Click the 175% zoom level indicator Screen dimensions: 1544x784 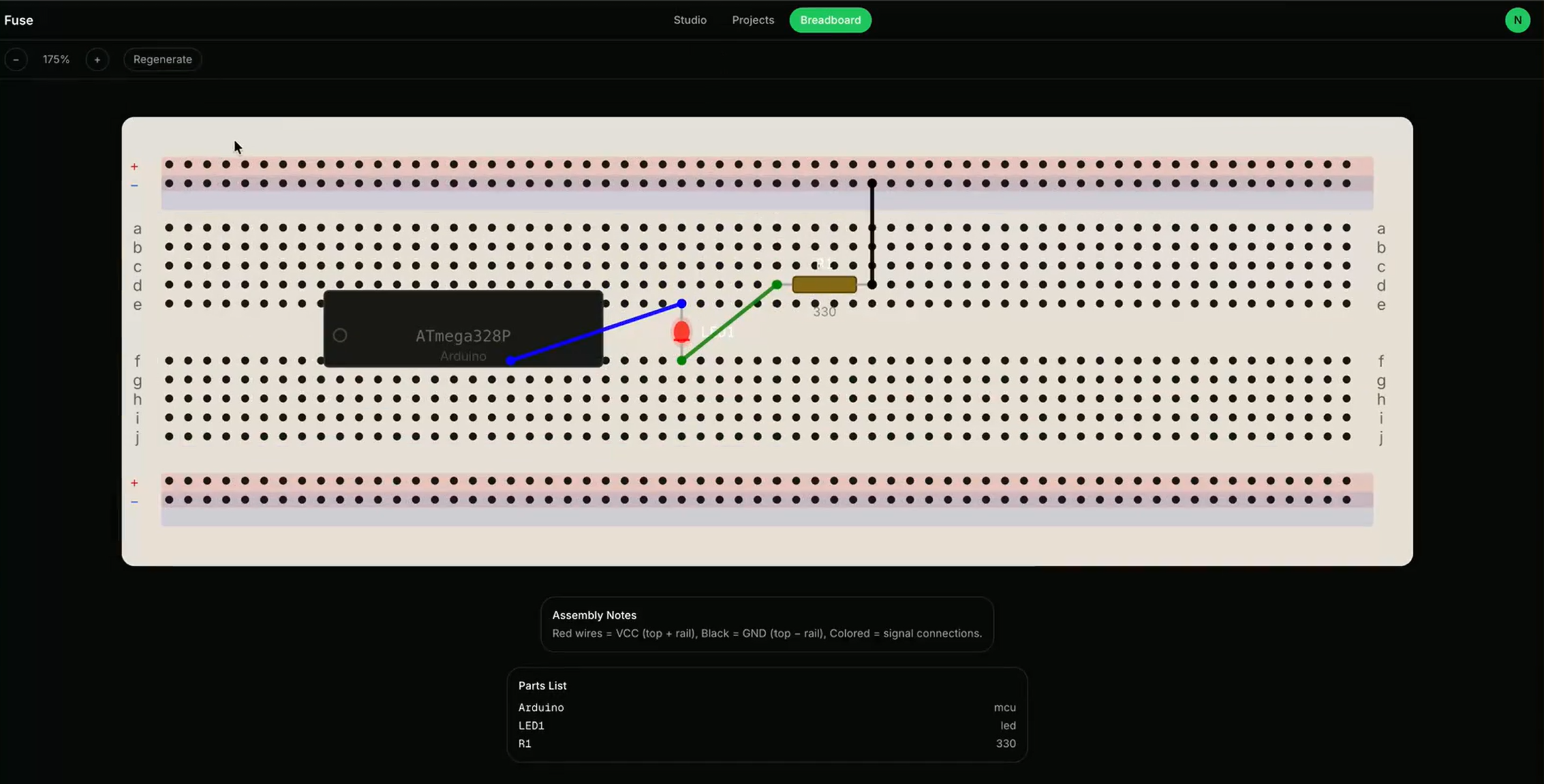pos(56,59)
